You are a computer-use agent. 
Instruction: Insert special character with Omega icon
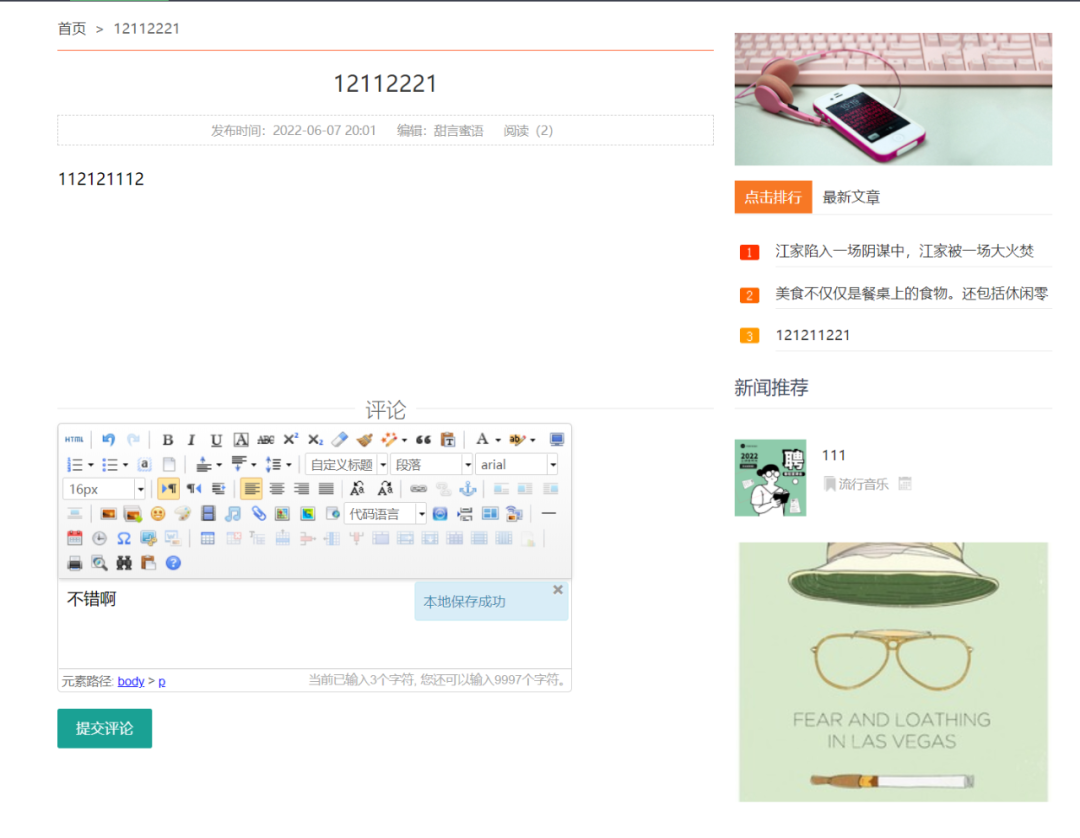coord(124,538)
